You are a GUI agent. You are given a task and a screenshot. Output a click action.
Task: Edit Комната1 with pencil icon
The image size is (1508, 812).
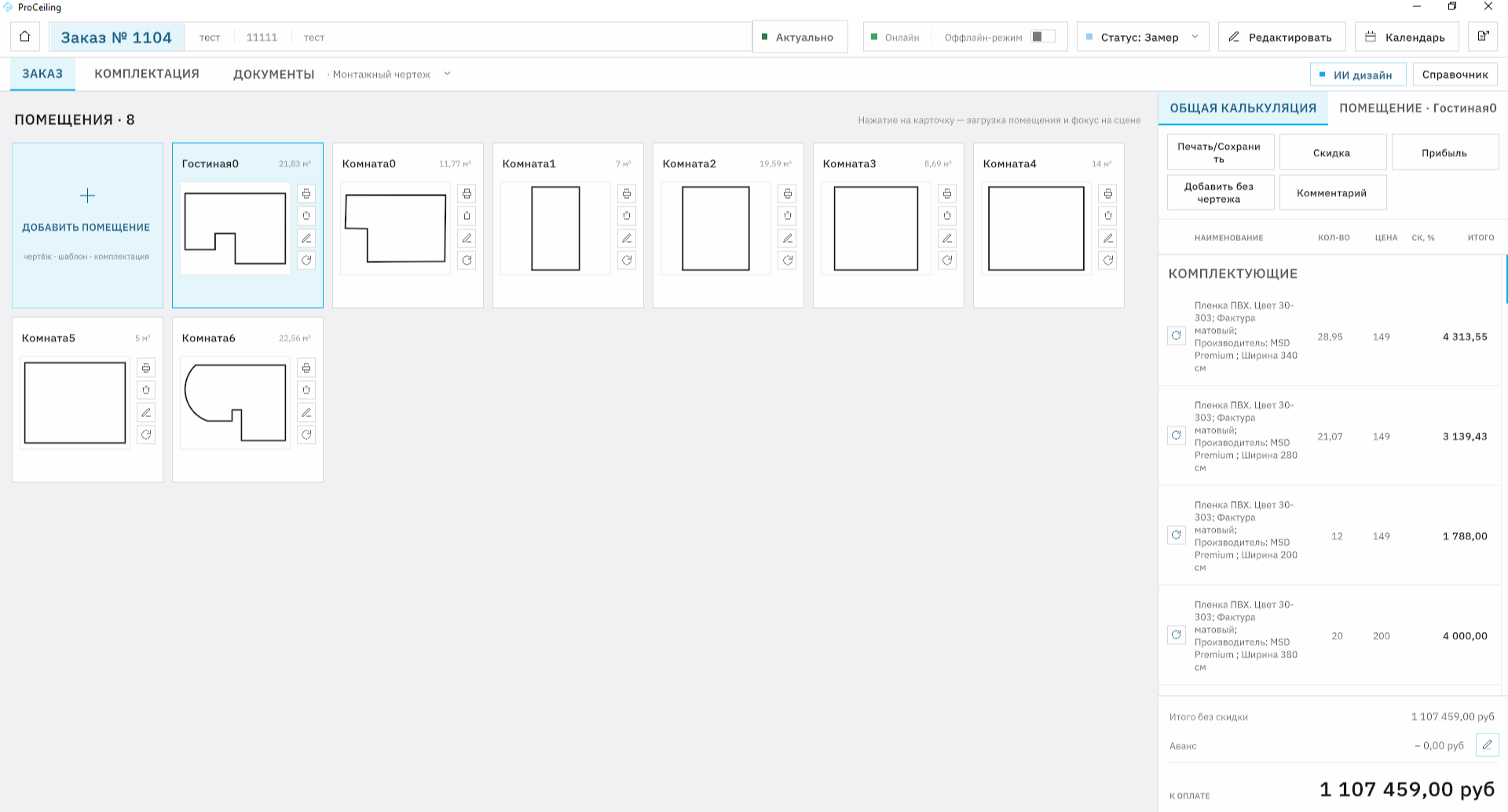point(627,238)
